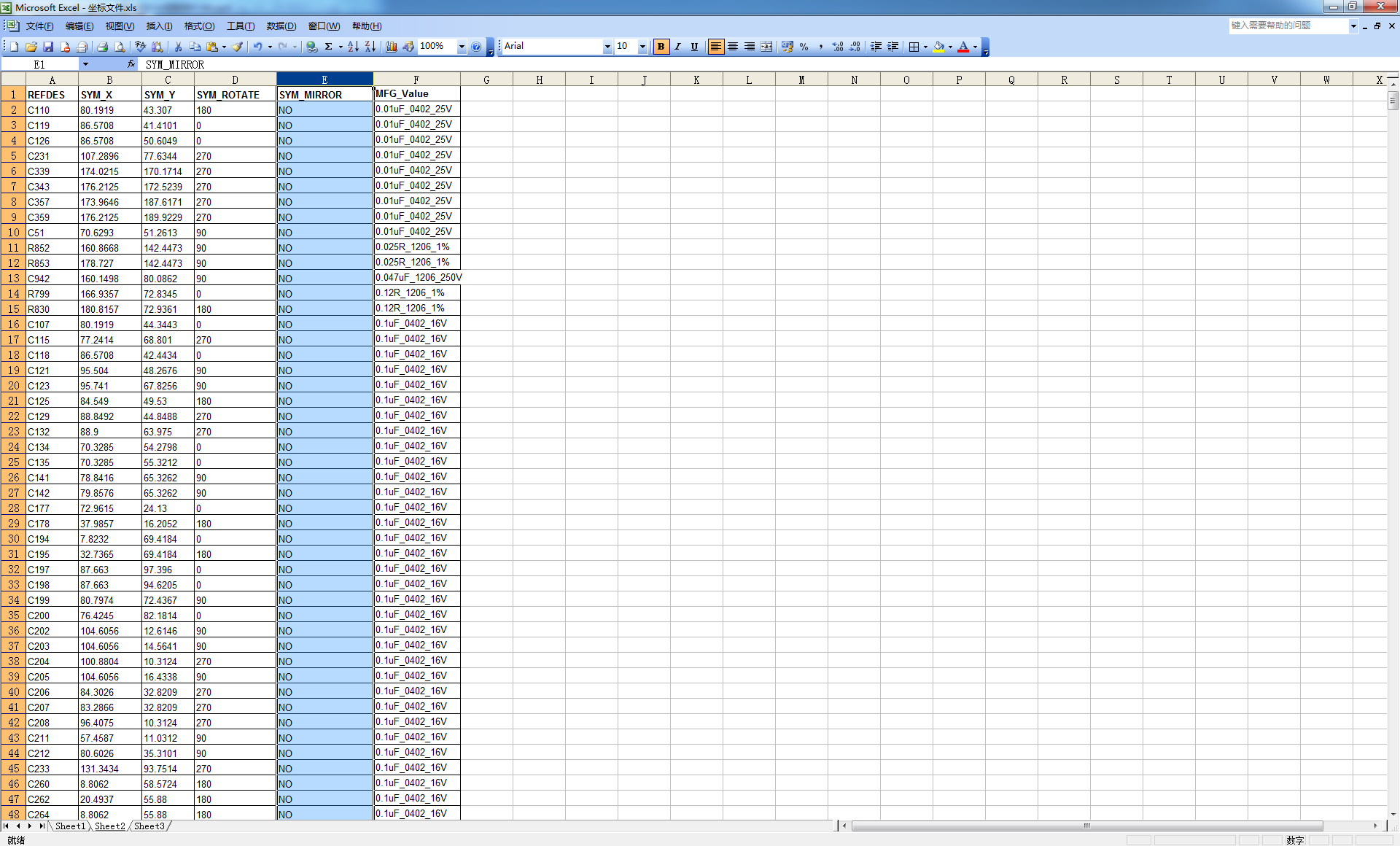Image resolution: width=1400 pixels, height=846 pixels.
Task: Open the AutoSum functions dropdown arrow
Action: [x=341, y=47]
